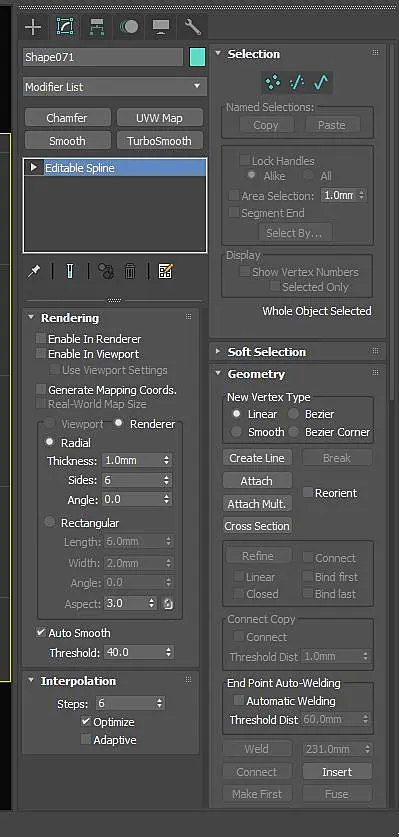Collapse the Geometry rollout
This screenshot has width=399, height=837.
click(x=218, y=373)
